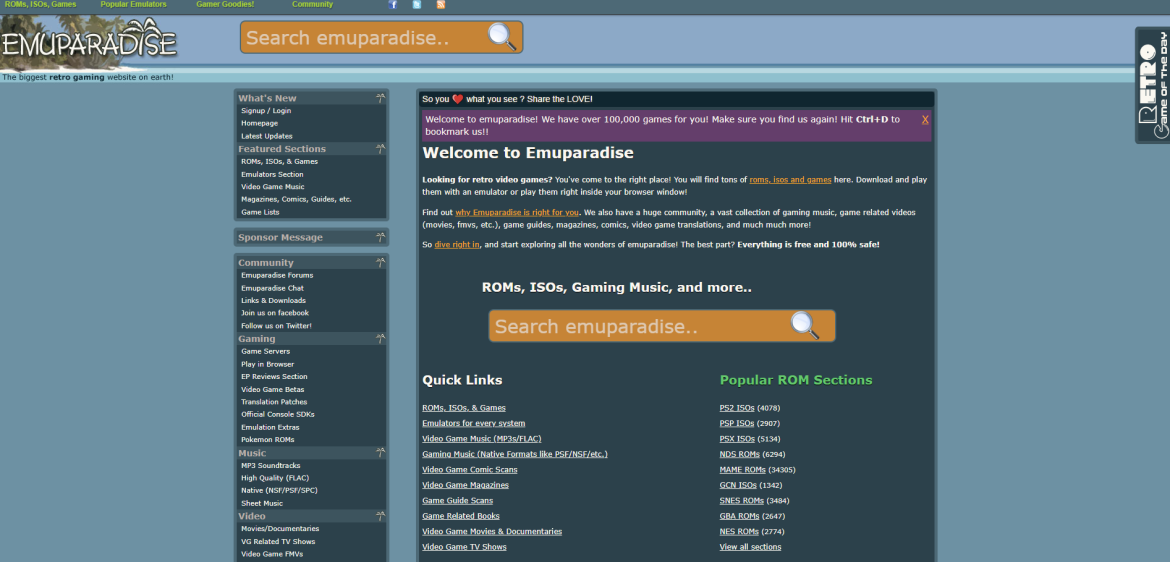Open the RSS feed icon in top bar
The image size is (1170, 562).
click(x=440, y=4)
